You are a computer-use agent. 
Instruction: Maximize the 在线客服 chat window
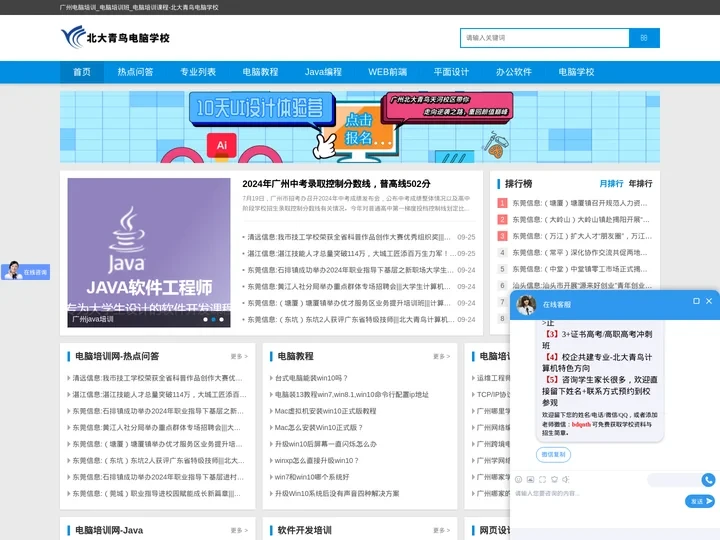point(696,301)
